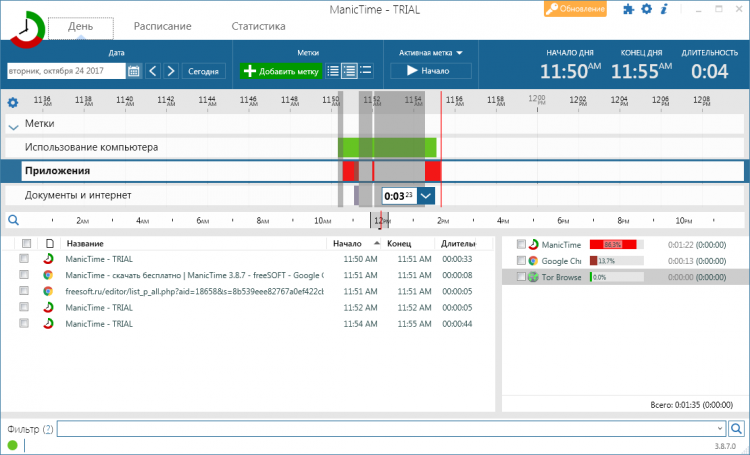Screen dimensions: 750x455
Task: Select the third tag list view icon
Action: (x=365, y=71)
